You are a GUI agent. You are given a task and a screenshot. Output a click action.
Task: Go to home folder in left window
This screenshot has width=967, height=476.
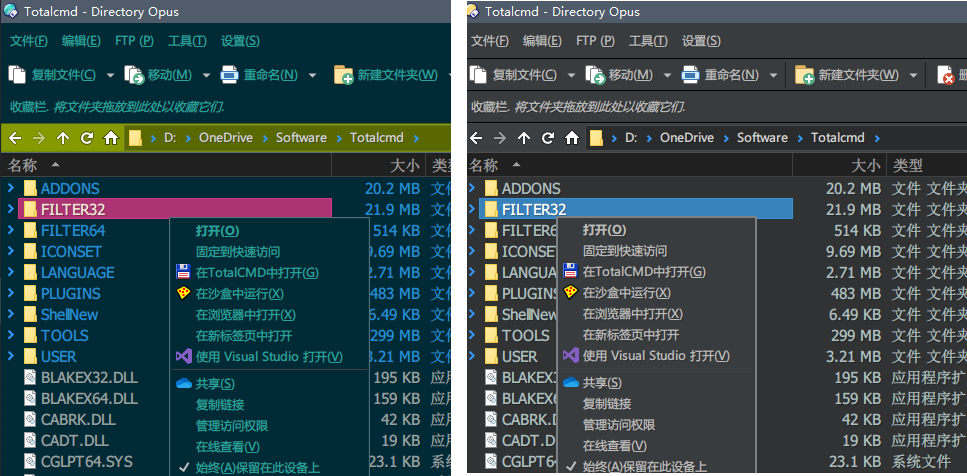click(x=111, y=138)
